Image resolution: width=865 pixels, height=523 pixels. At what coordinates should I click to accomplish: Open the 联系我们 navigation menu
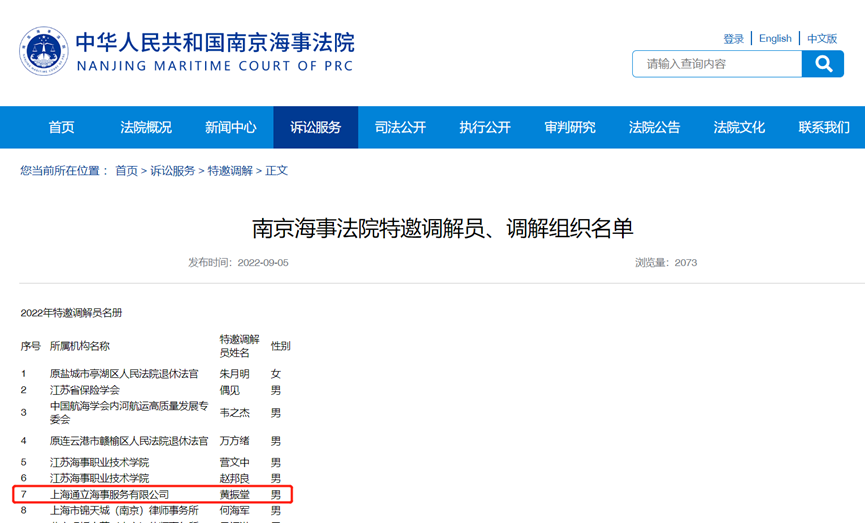(824, 127)
